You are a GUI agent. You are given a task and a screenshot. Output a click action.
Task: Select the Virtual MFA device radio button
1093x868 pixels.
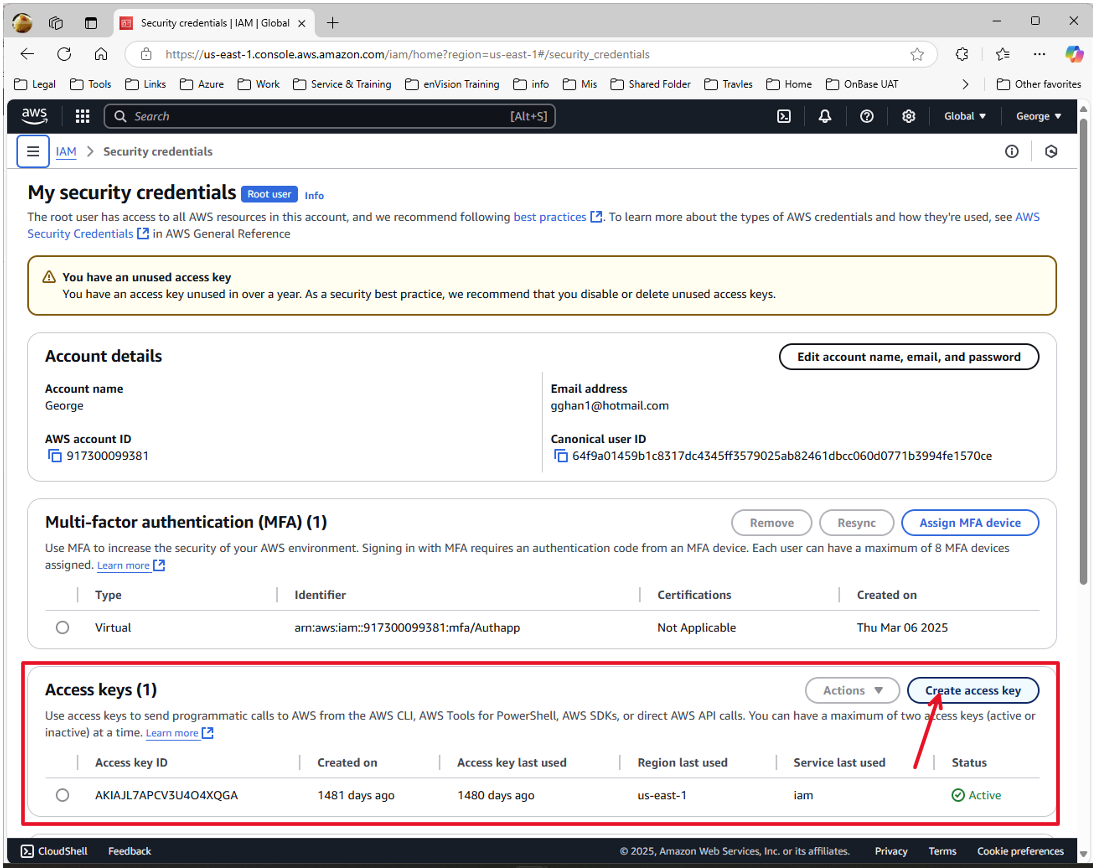point(63,627)
